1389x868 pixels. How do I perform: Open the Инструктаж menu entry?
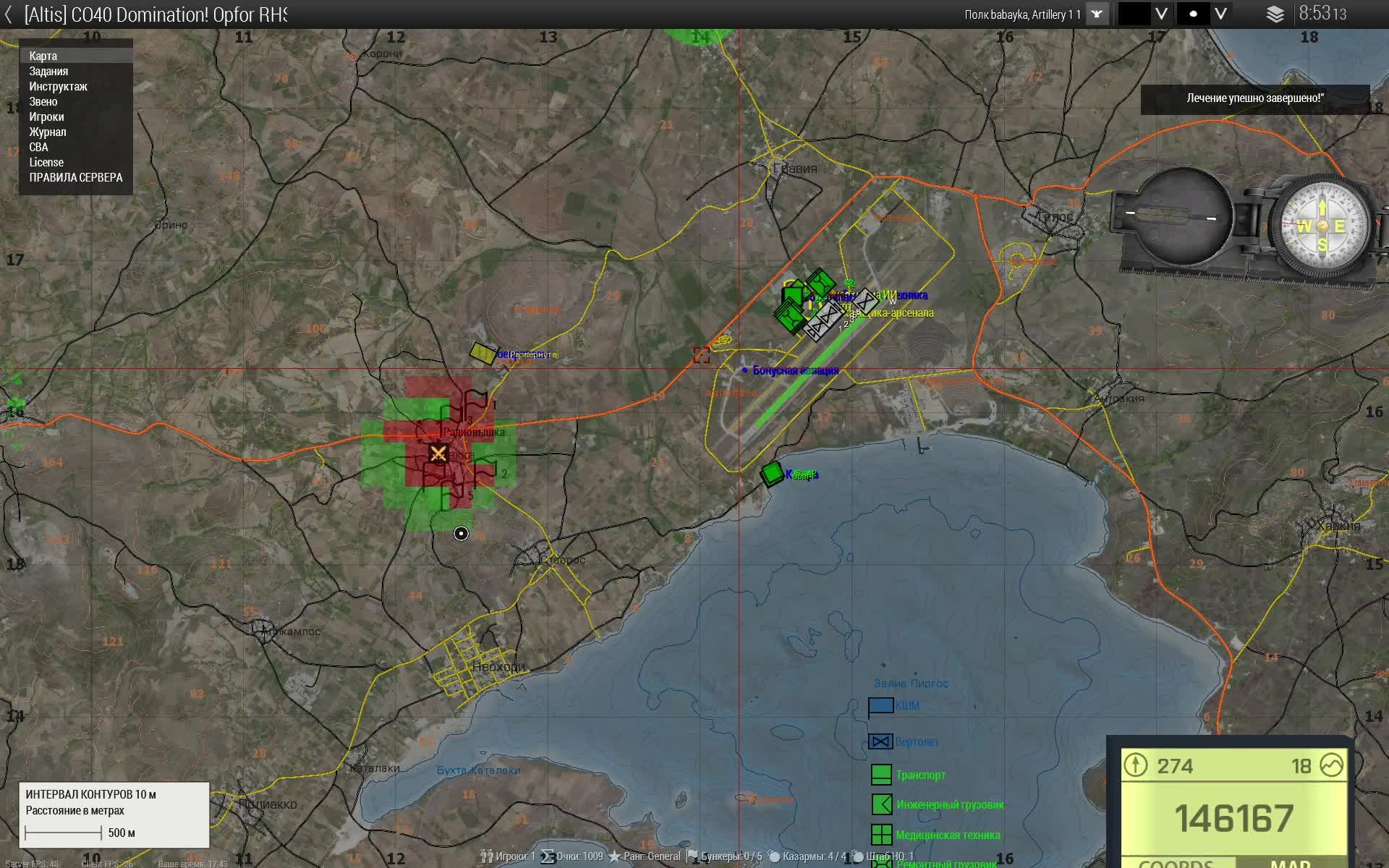coord(76,86)
